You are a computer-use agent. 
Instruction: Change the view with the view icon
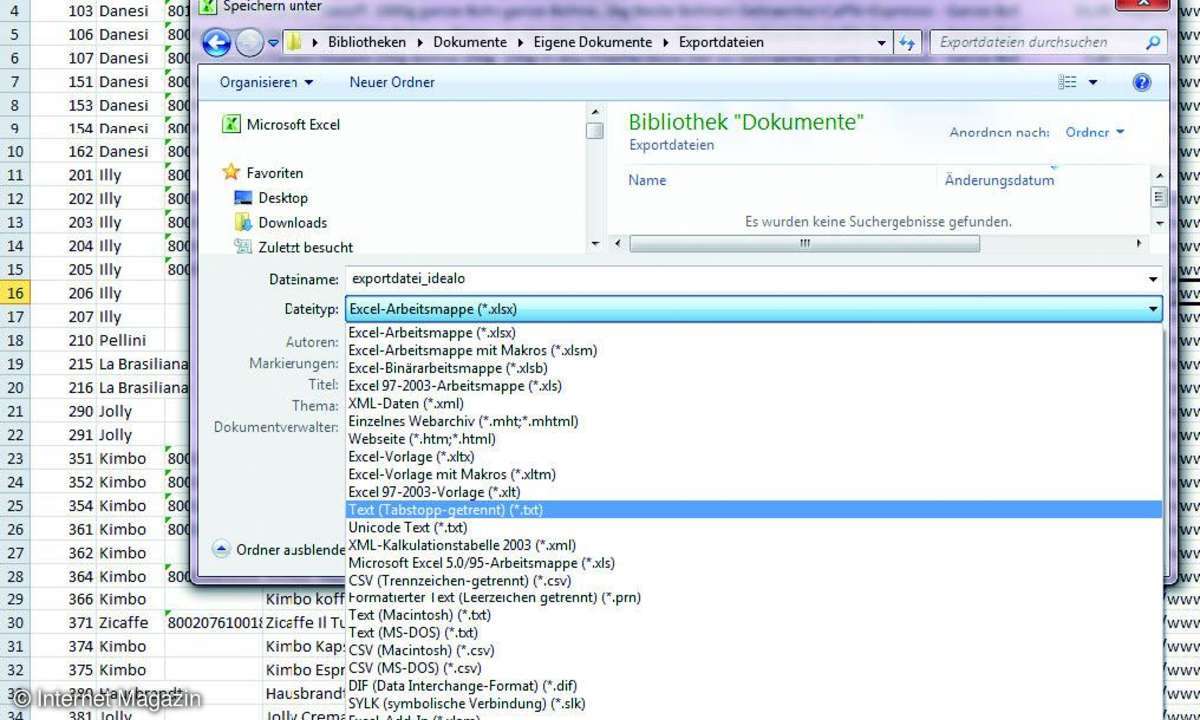tap(1069, 82)
